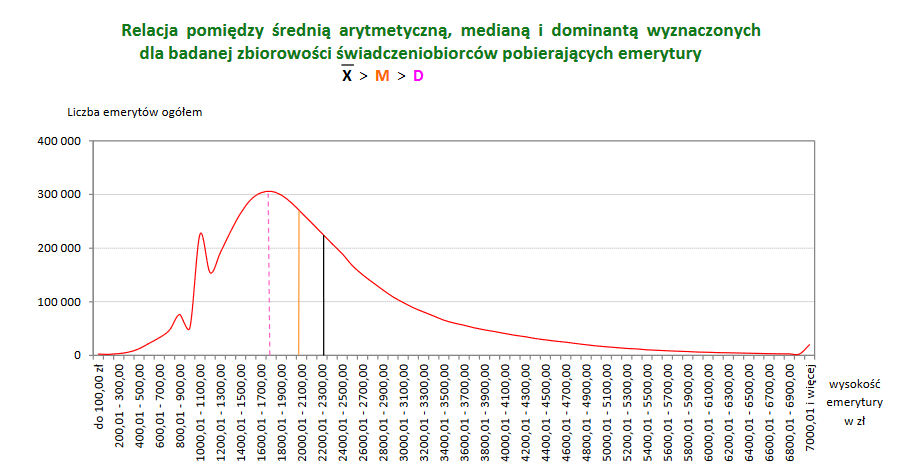Image resolution: width=906 pixels, height=474 pixels.
Task: Click the 400 000 y-axis label
Action: click(x=59, y=141)
